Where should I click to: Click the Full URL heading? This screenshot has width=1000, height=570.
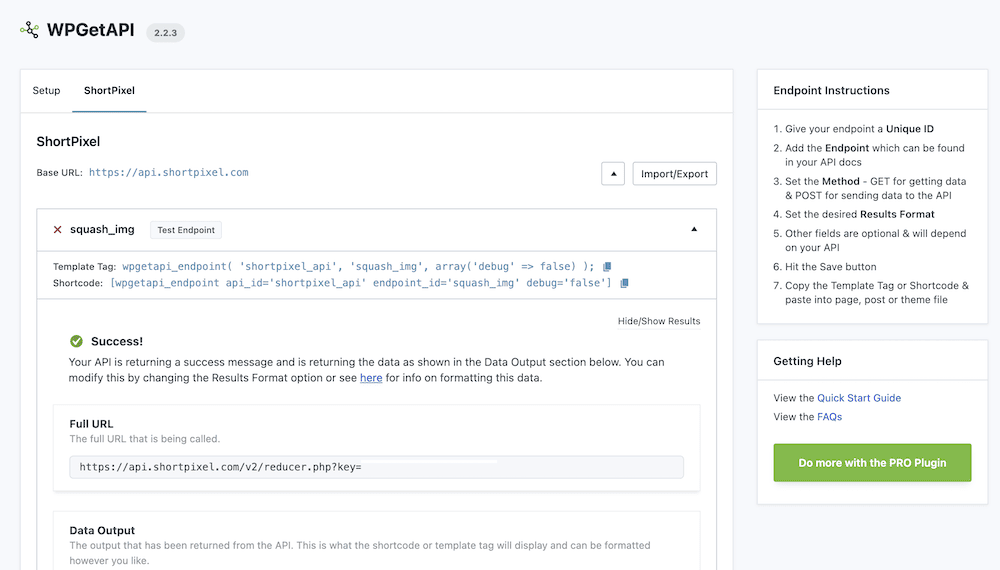click(x=91, y=424)
